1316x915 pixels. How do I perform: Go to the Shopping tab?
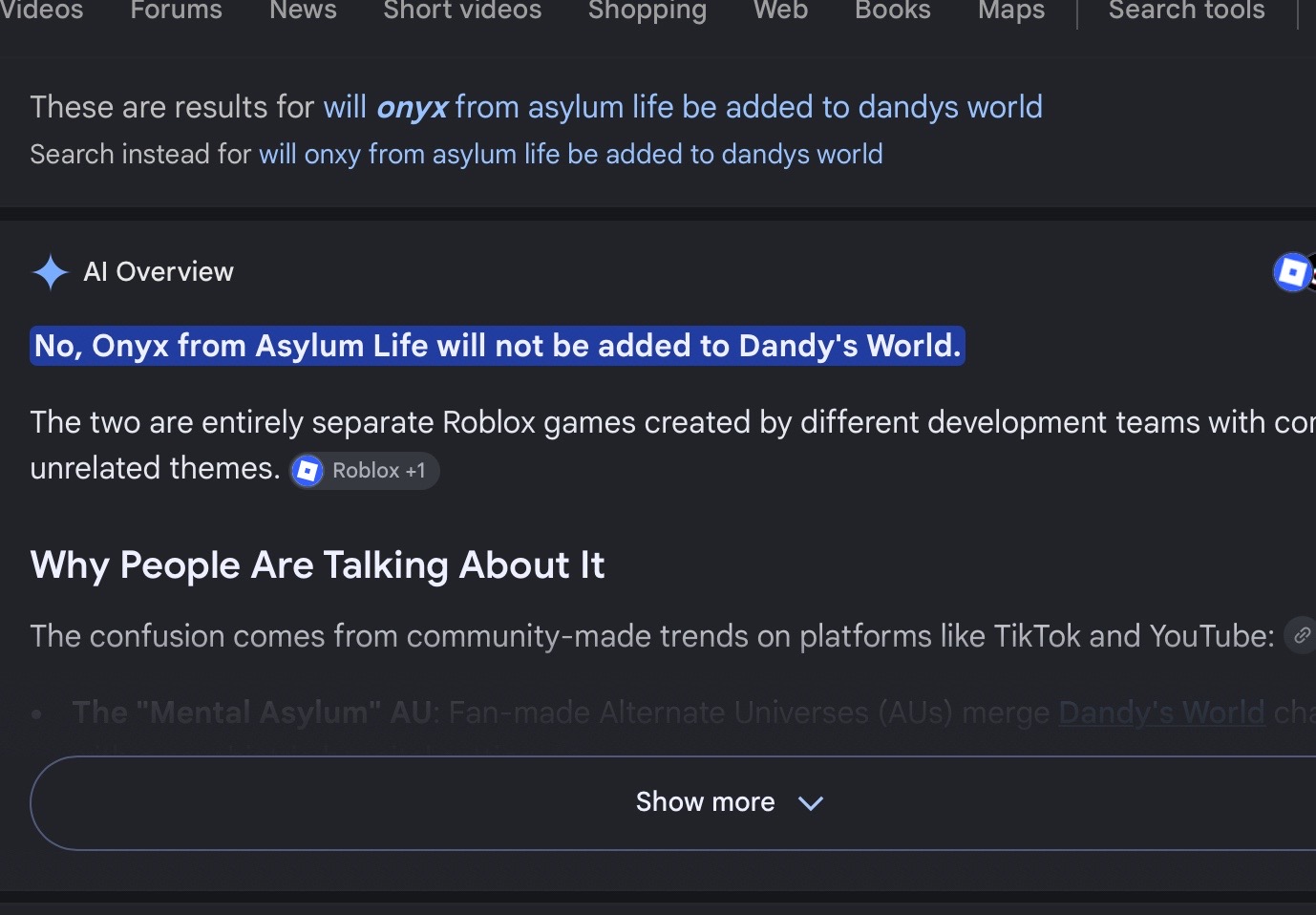pos(647,11)
